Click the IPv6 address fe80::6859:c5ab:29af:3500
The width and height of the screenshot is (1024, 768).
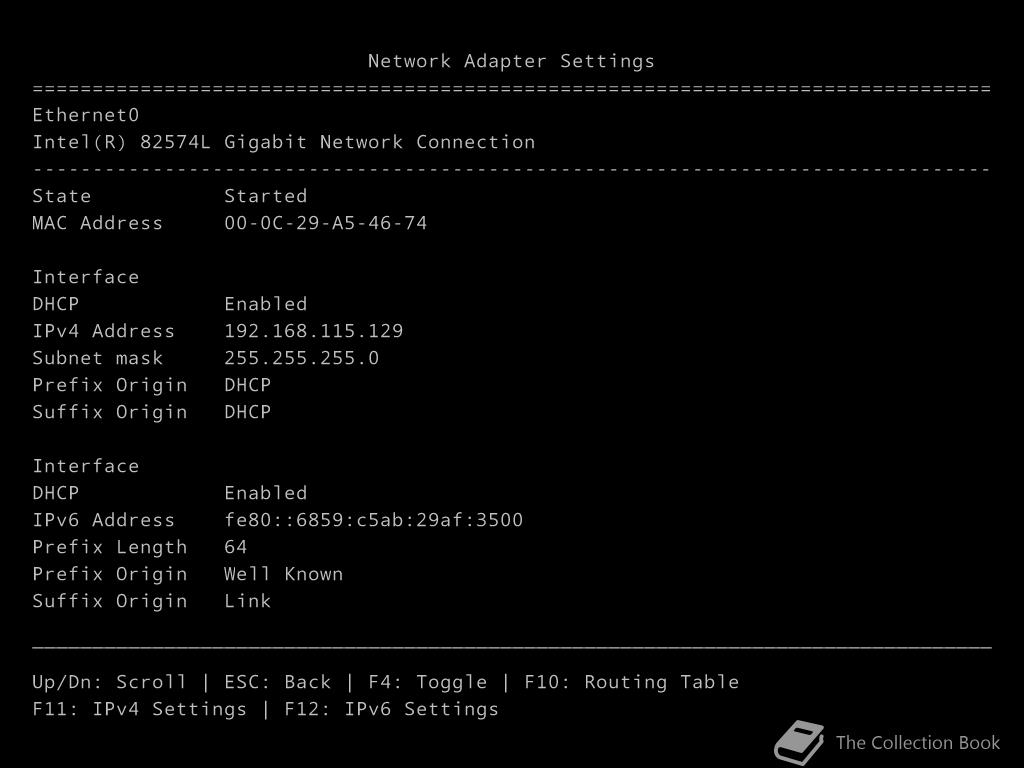[374, 520]
